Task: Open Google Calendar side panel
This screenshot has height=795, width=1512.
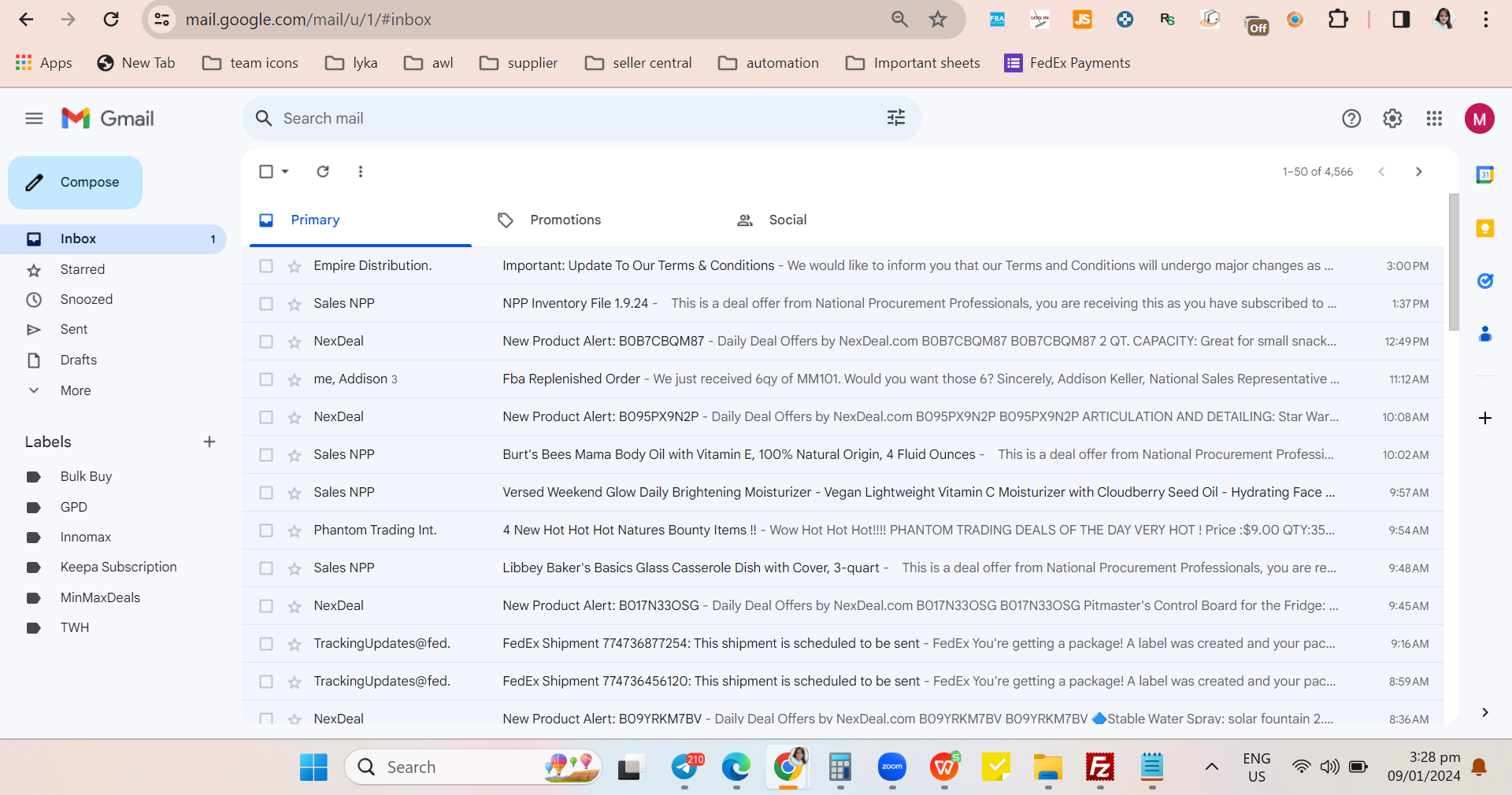Action: click(x=1485, y=175)
